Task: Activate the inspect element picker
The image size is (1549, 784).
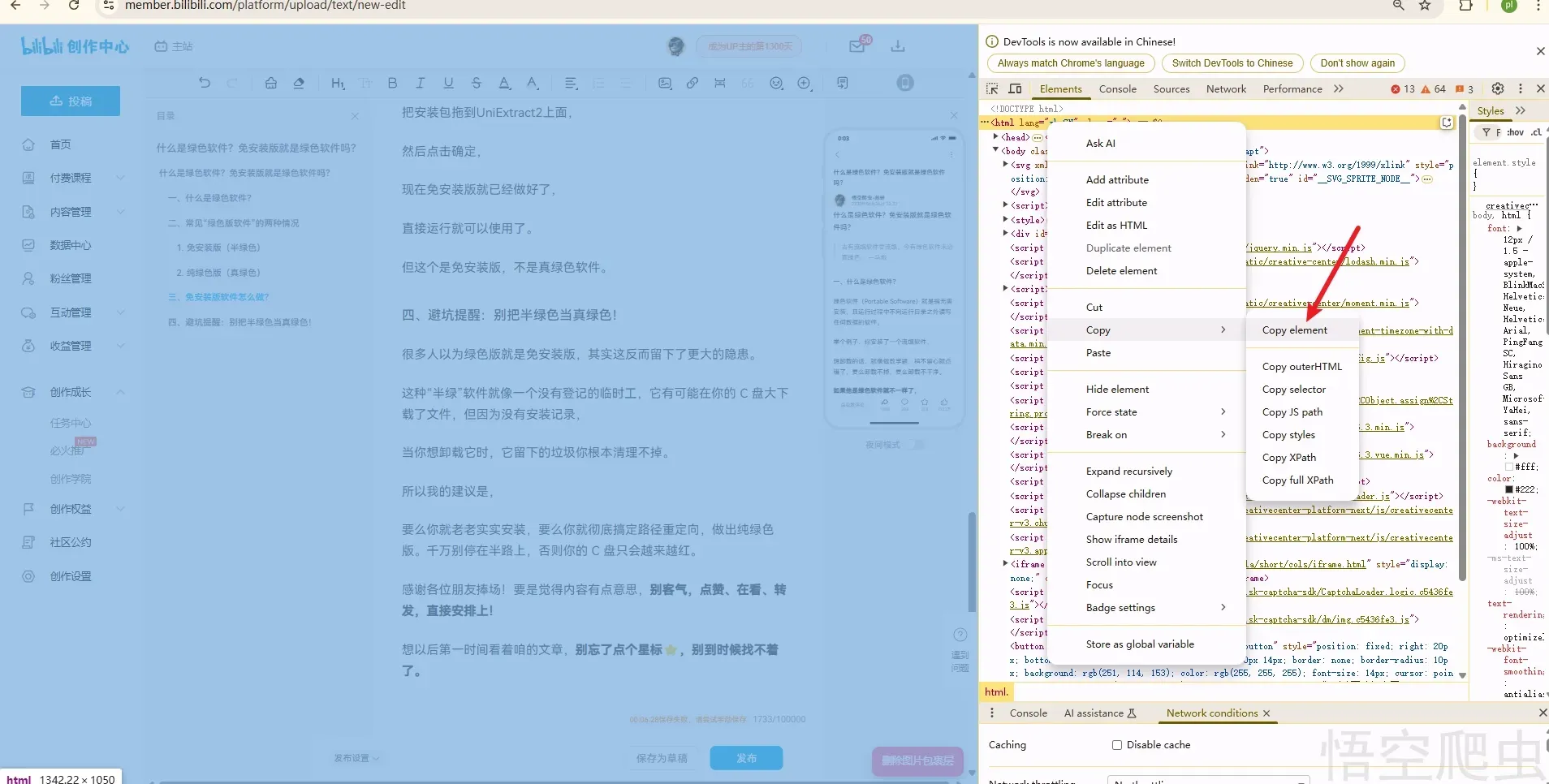Action: tap(992, 88)
